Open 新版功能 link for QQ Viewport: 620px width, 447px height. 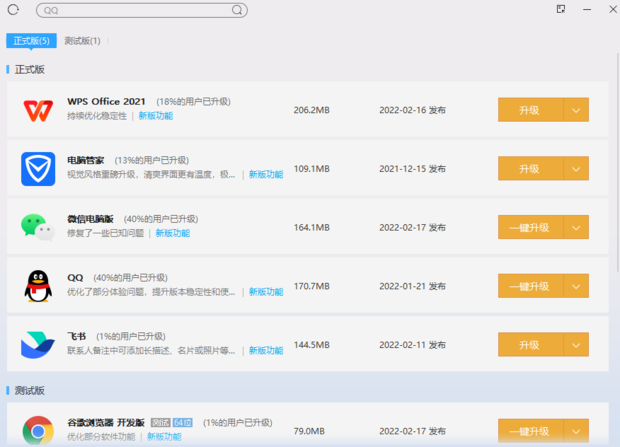click(266, 292)
